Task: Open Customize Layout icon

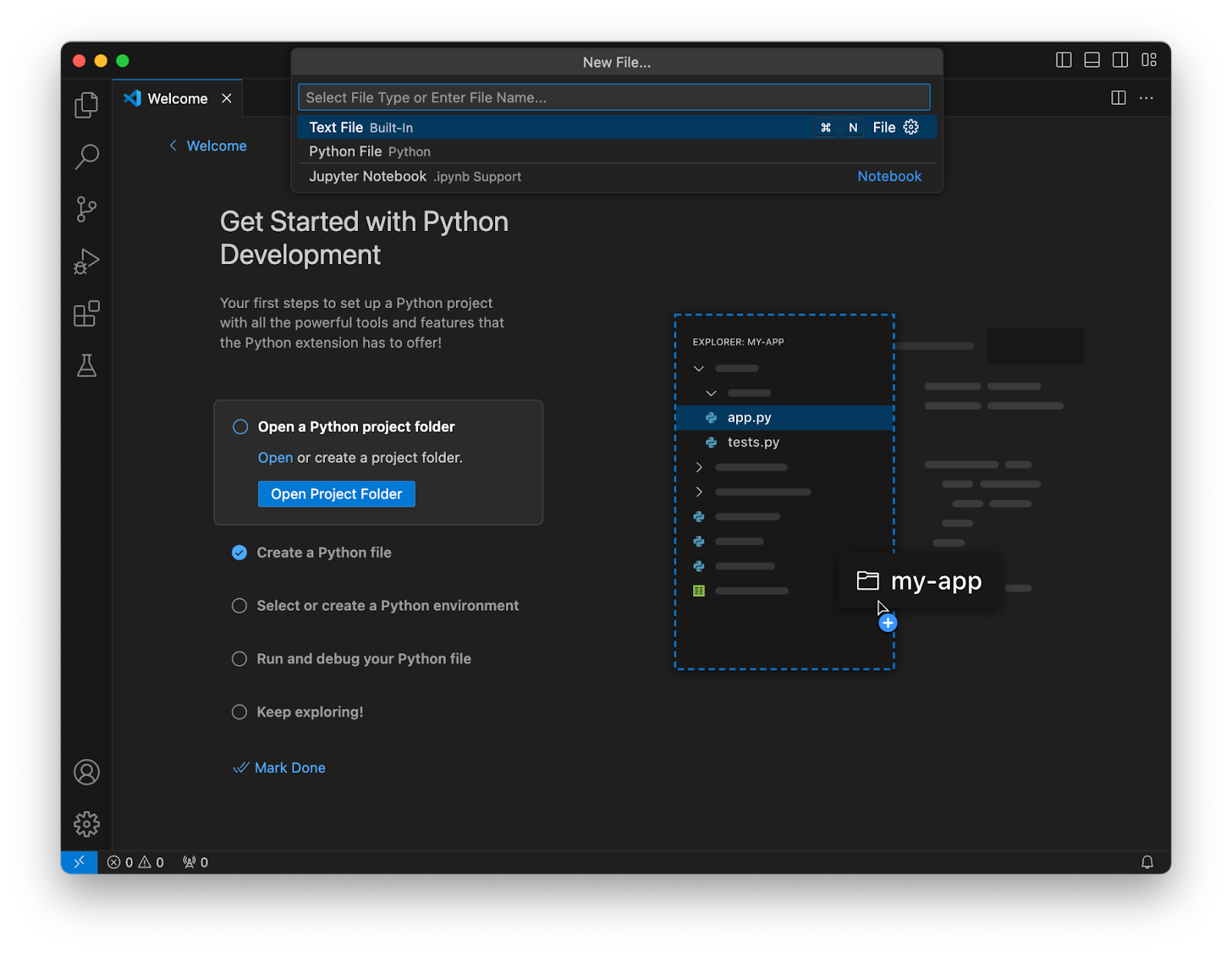Action: tap(1149, 60)
